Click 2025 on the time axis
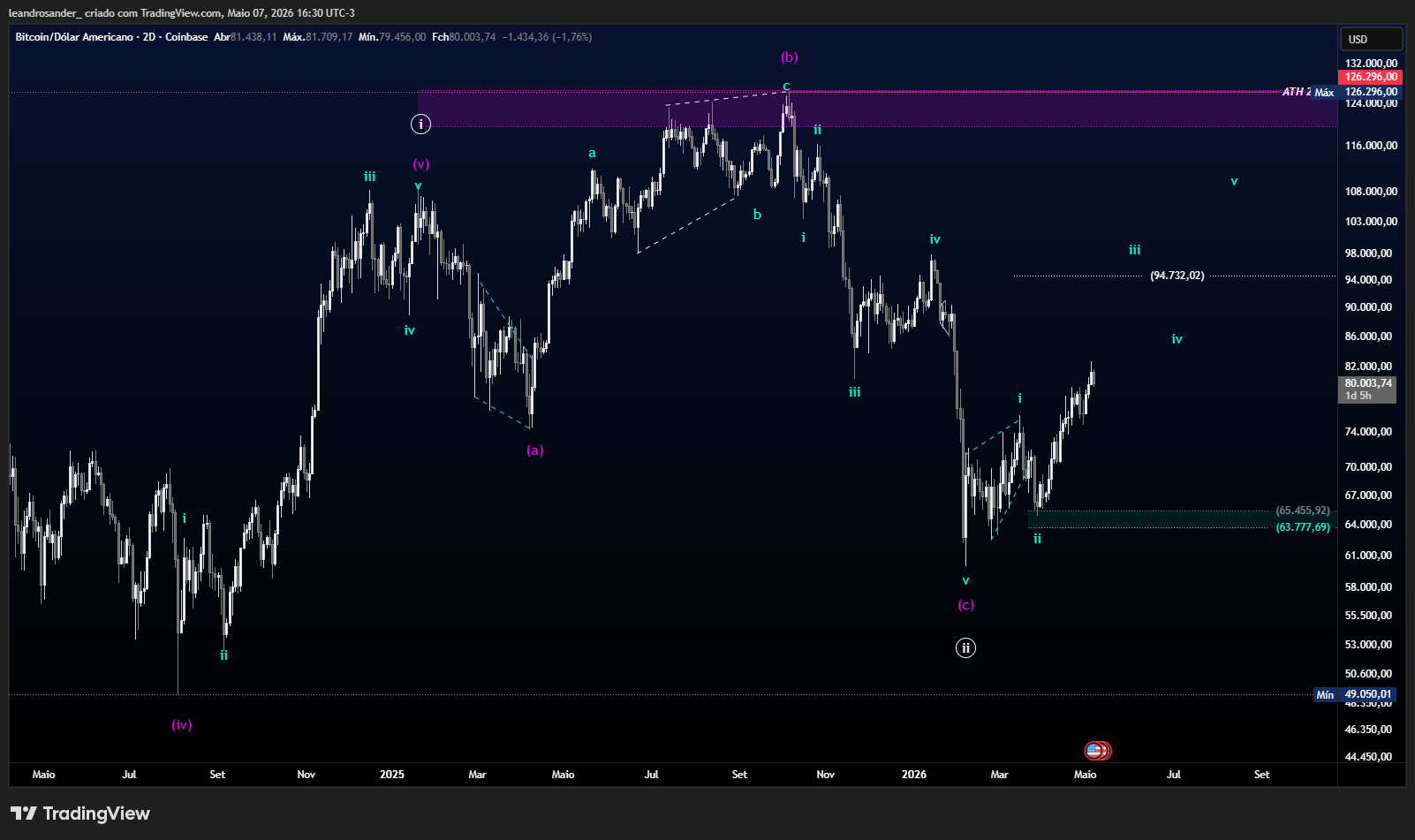This screenshot has width=1415, height=840. [x=392, y=775]
